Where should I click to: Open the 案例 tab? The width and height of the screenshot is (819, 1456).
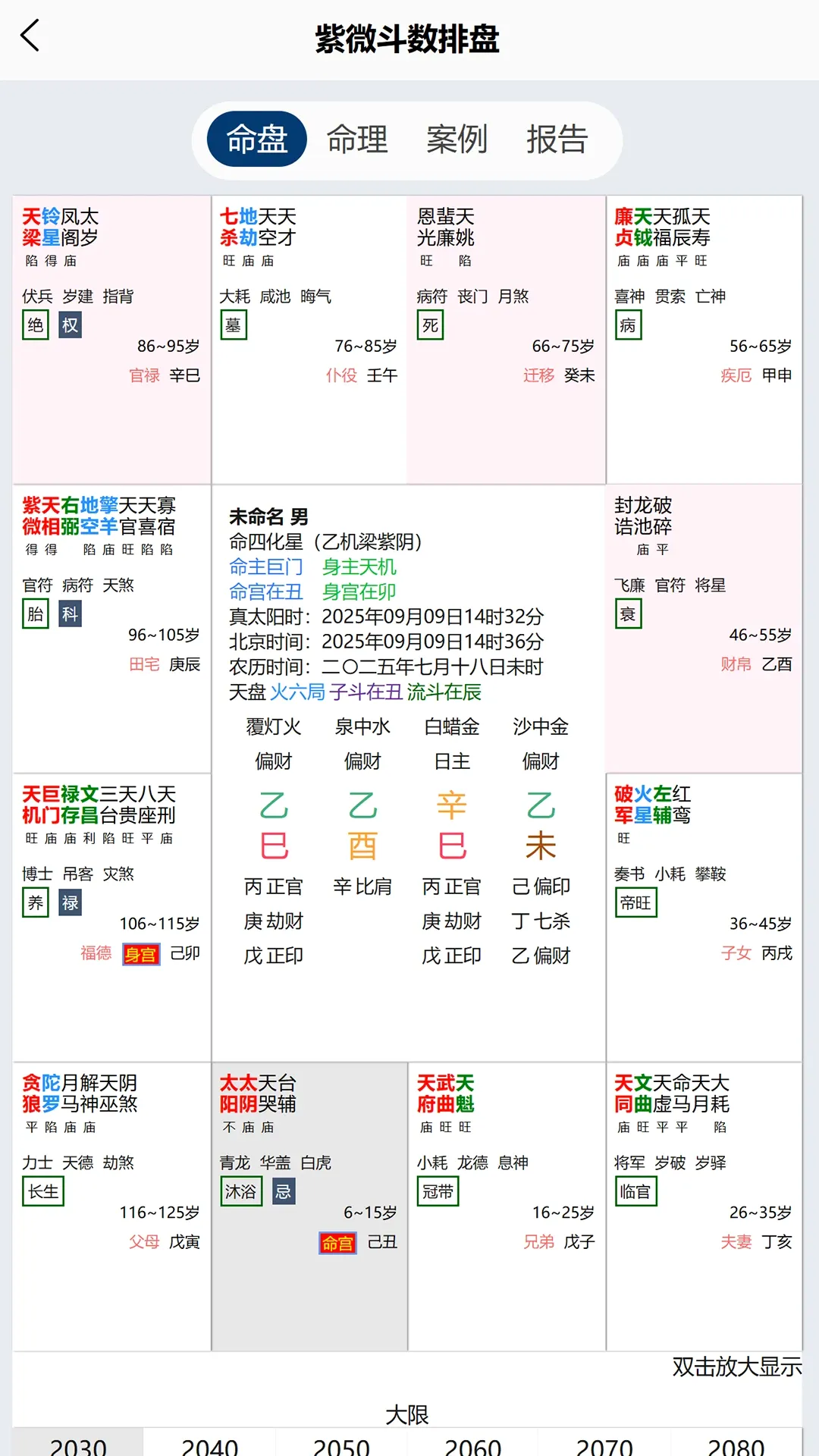457,139
